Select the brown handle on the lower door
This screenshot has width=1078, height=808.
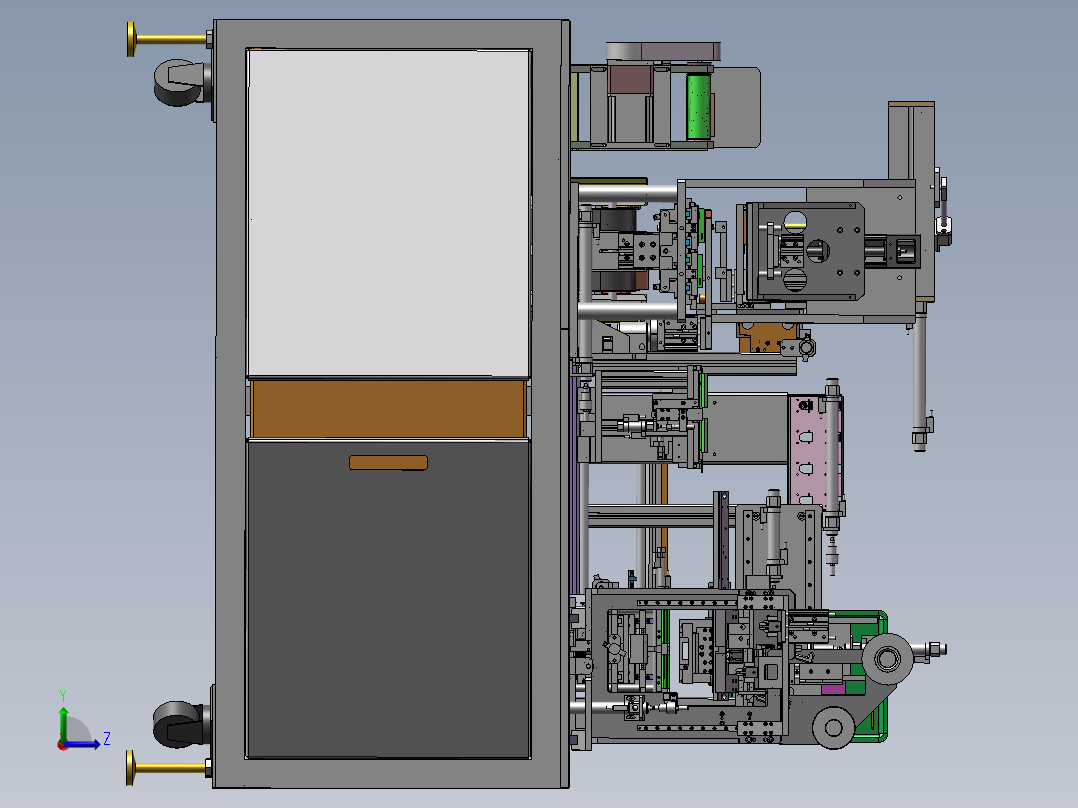tap(388, 463)
